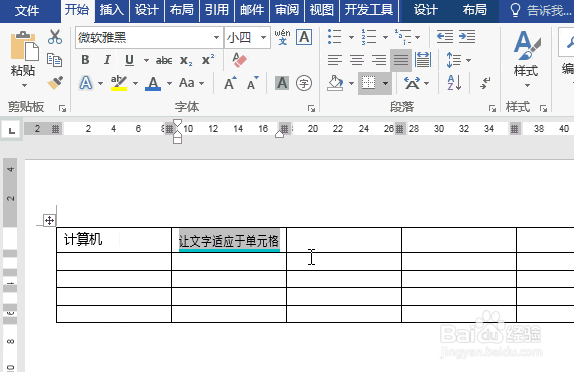Viewport: 574px width, 372px height.
Task: Click the 计算机 table cell
Action: click(x=114, y=240)
